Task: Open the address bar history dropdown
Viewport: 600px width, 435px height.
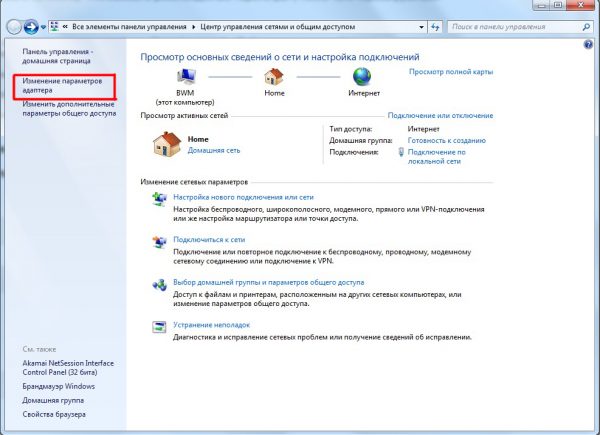Action: [x=421, y=27]
